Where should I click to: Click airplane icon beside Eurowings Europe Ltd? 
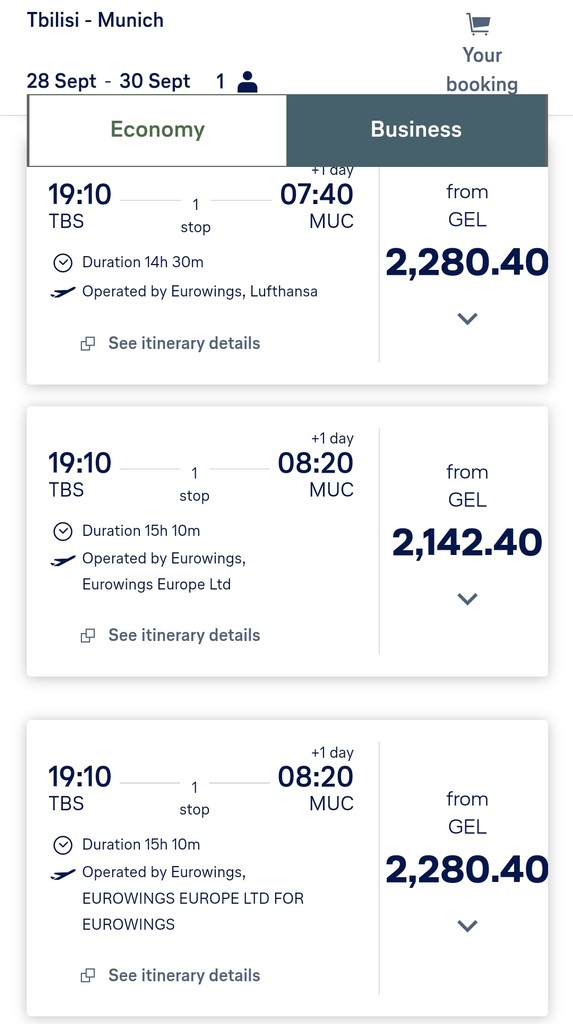pos(63,560)
